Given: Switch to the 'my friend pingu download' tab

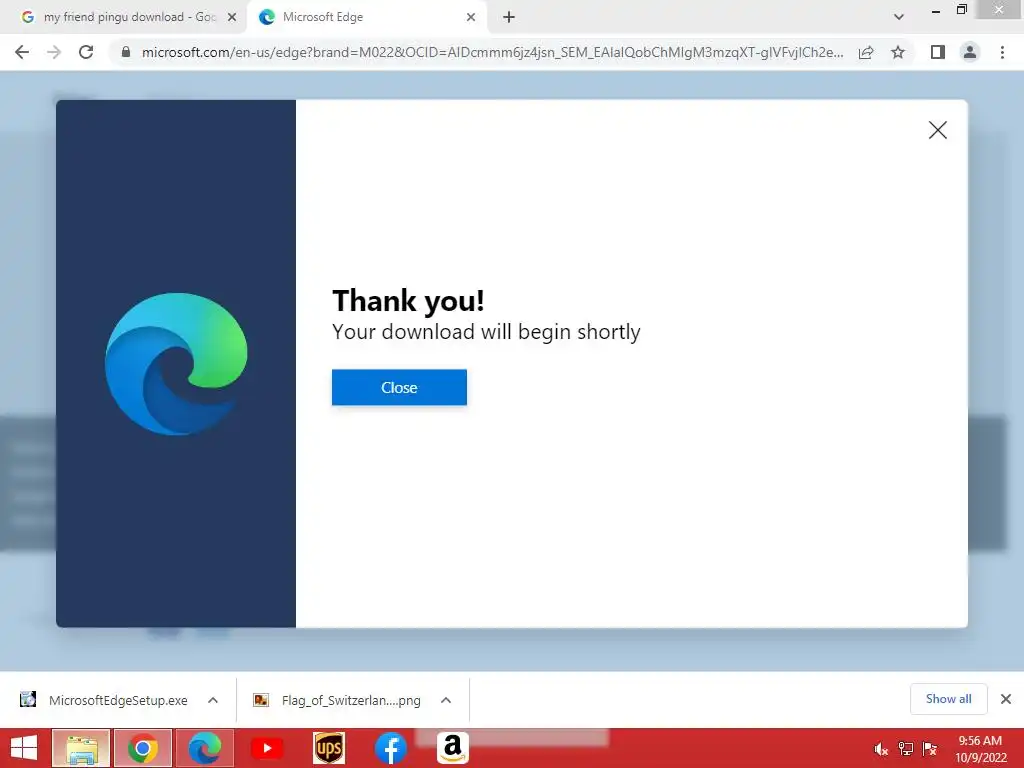Looking at the screenshot, I should tap(123, 17).
